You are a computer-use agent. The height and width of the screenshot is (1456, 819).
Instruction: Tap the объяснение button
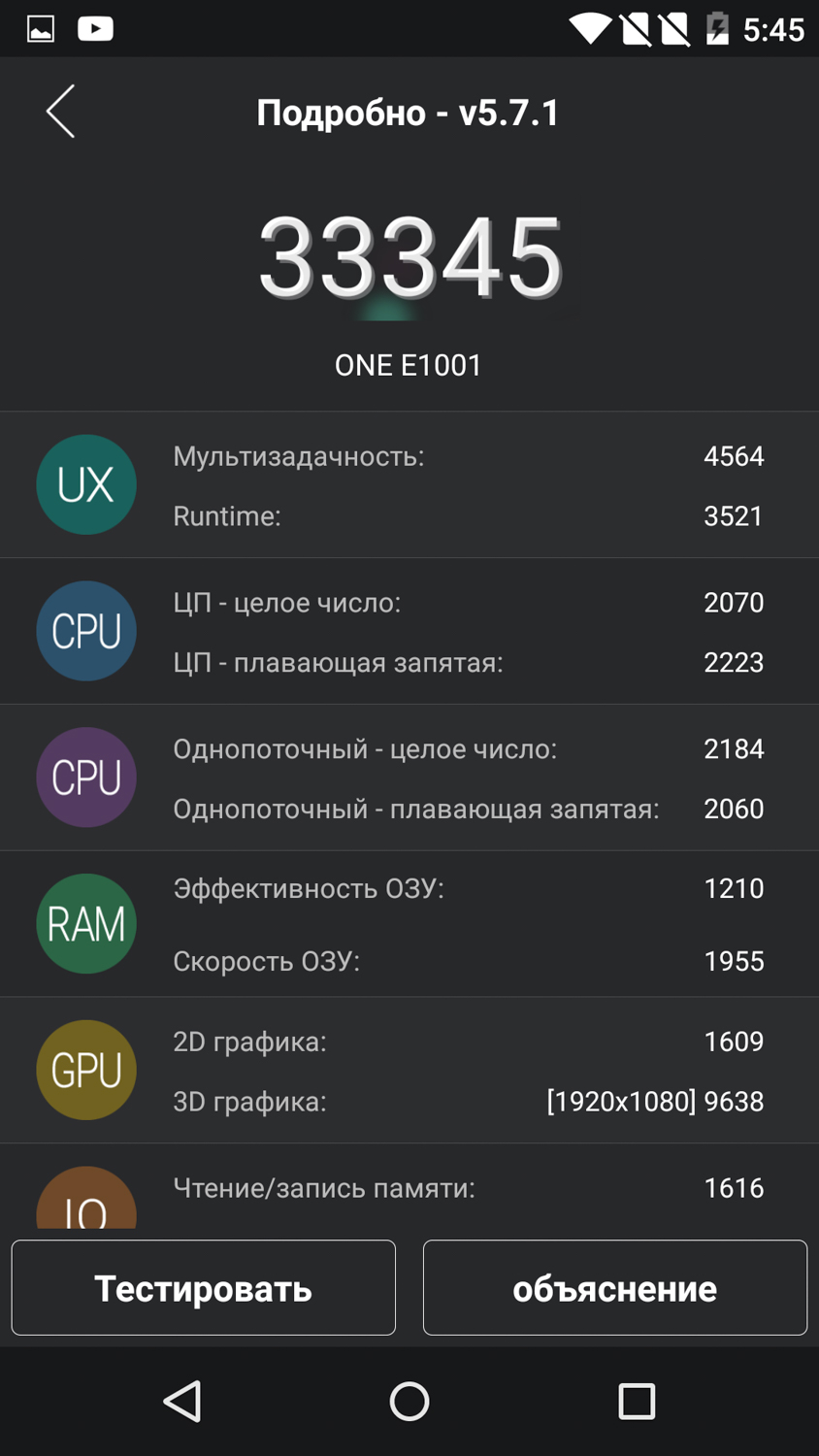614,1288
